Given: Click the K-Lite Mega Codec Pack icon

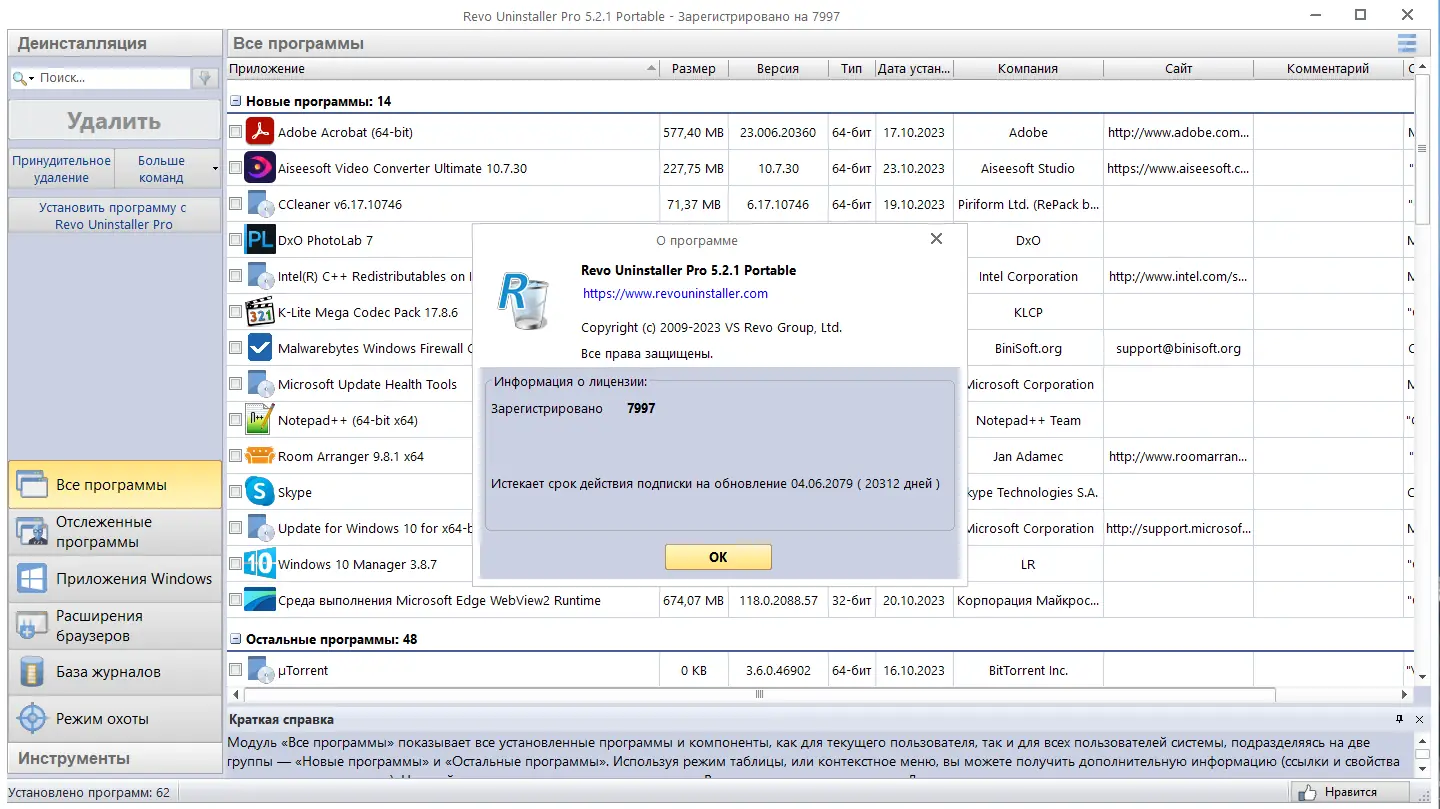Looking at the screenshot, I should coord(260,312).
